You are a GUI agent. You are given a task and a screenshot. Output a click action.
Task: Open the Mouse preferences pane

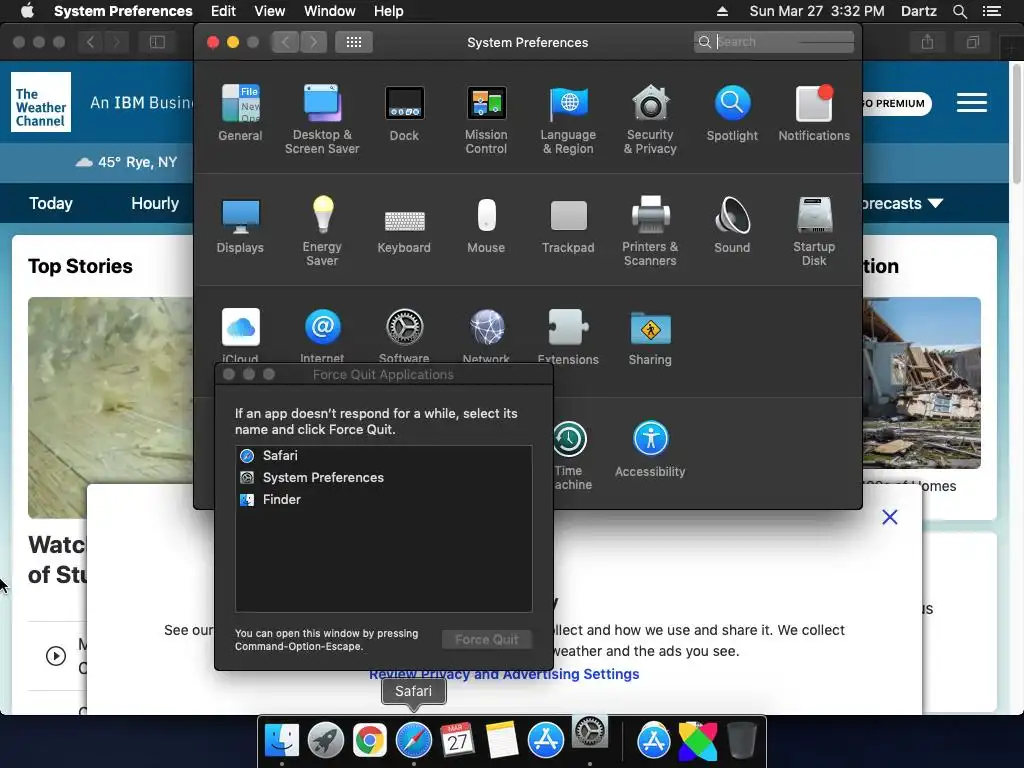coord(486,225)
